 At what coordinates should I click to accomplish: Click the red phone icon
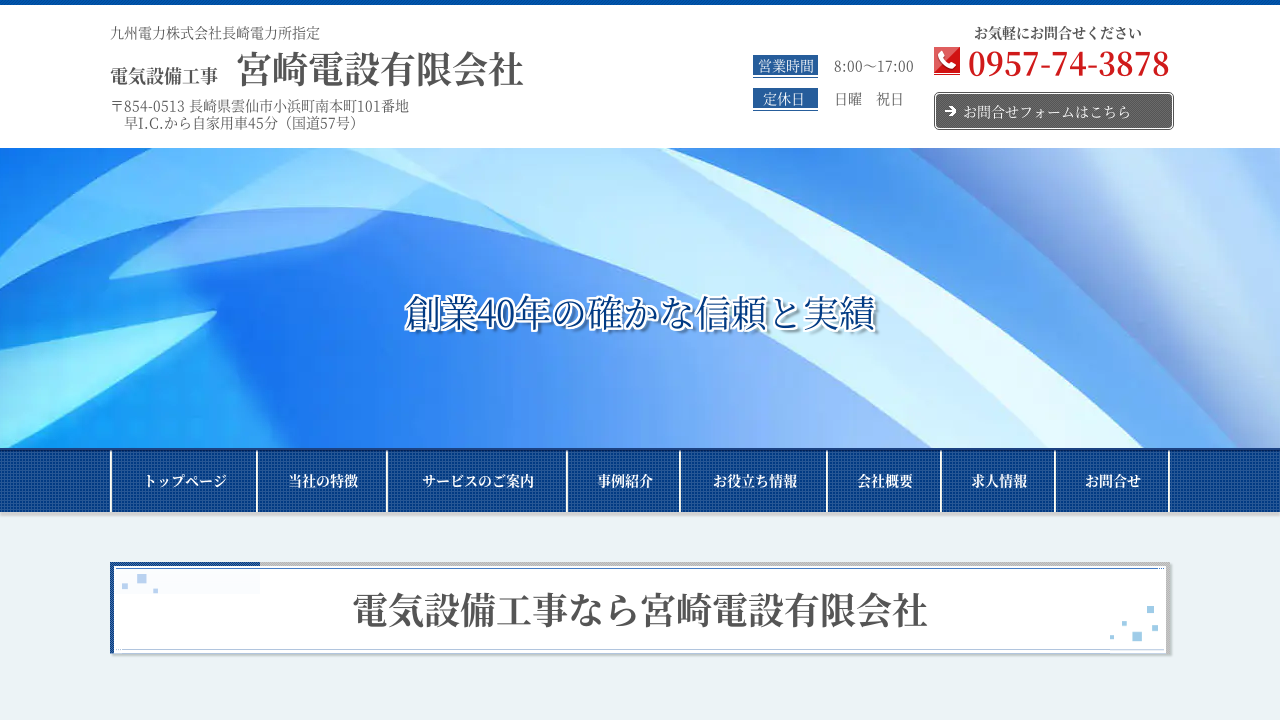[947, 61]
